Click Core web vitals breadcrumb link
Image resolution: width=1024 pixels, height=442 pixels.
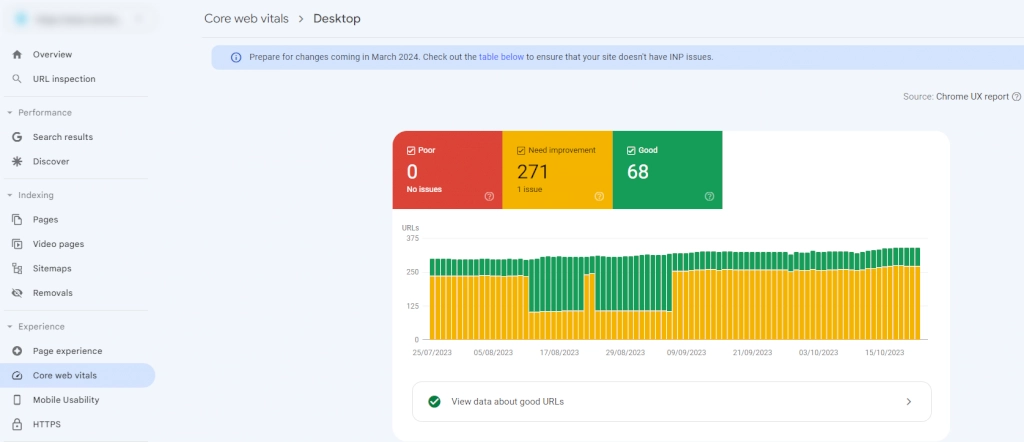click(246, 19)
